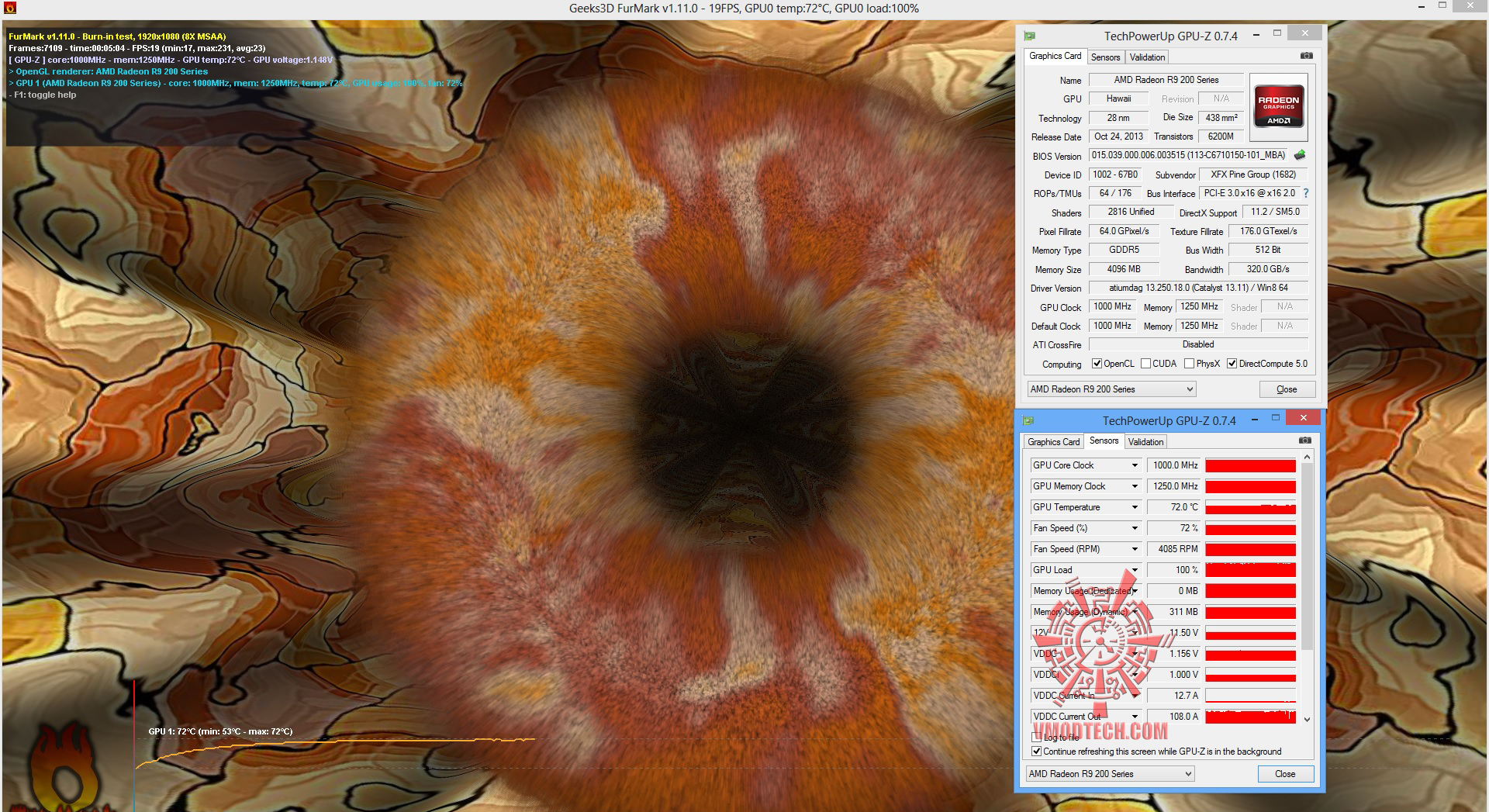1489x812 pixels.
Task: Toggle the CUDA checkbox
Action: coord(1145,364)
